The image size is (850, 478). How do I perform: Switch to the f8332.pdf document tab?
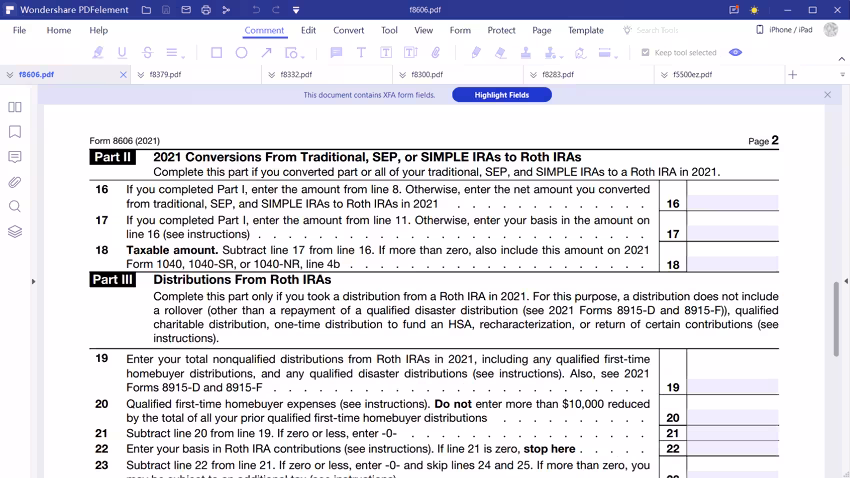point(327,74)
